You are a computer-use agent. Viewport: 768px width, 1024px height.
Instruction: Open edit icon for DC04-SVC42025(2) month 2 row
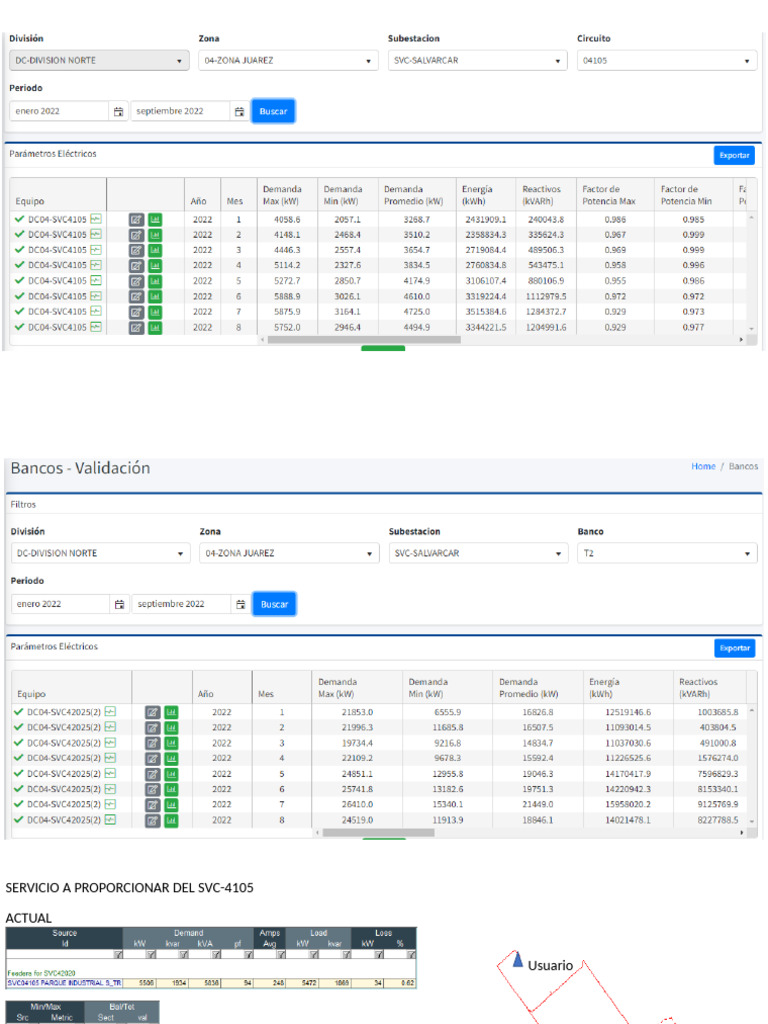click(152, 728)
